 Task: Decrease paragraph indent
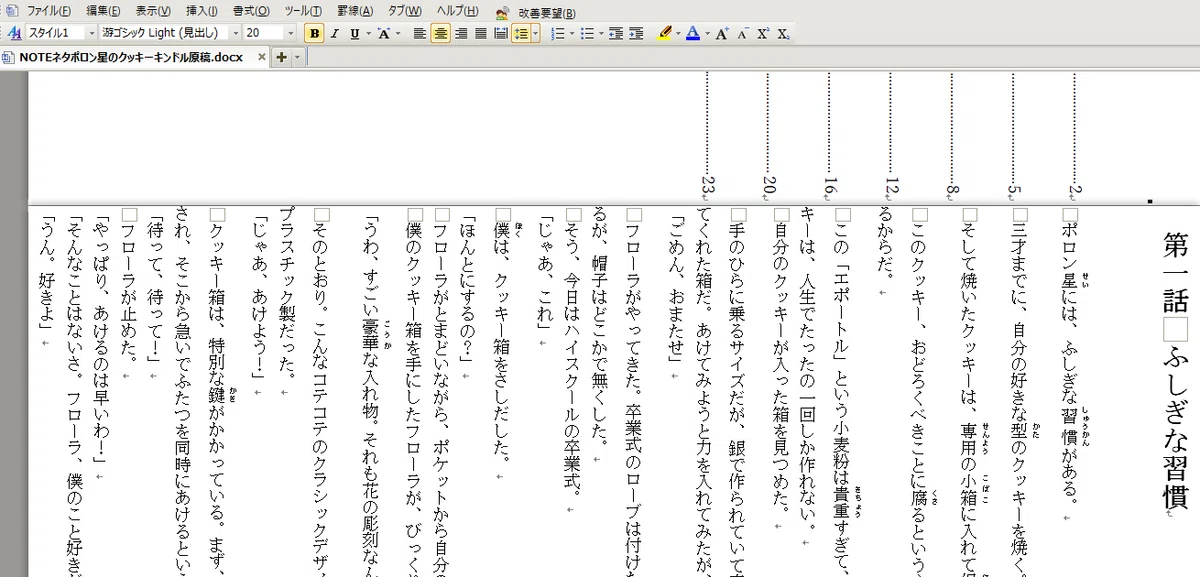tap(614, 33)
